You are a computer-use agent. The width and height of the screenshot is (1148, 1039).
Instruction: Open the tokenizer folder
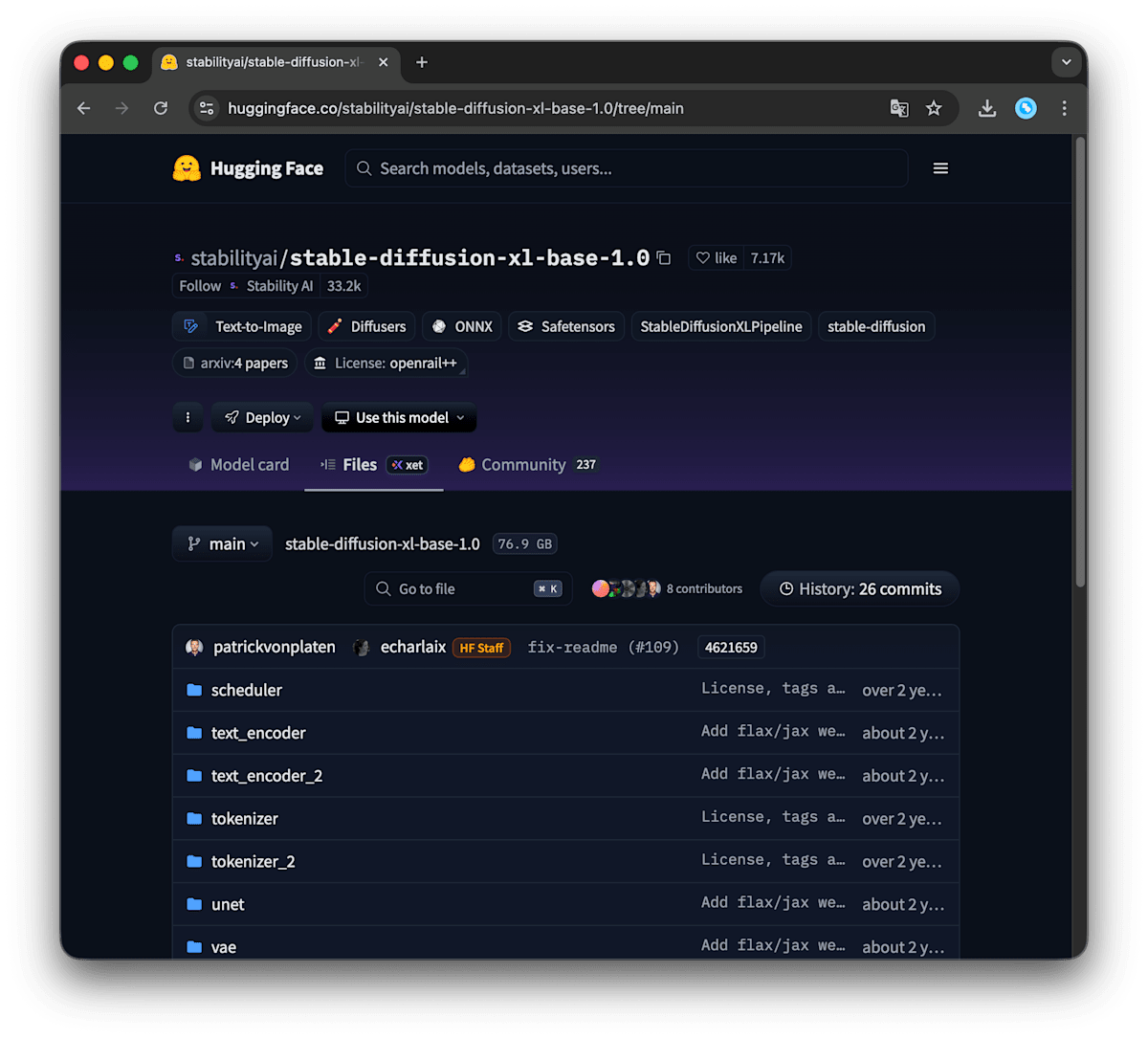pos(245,819)
